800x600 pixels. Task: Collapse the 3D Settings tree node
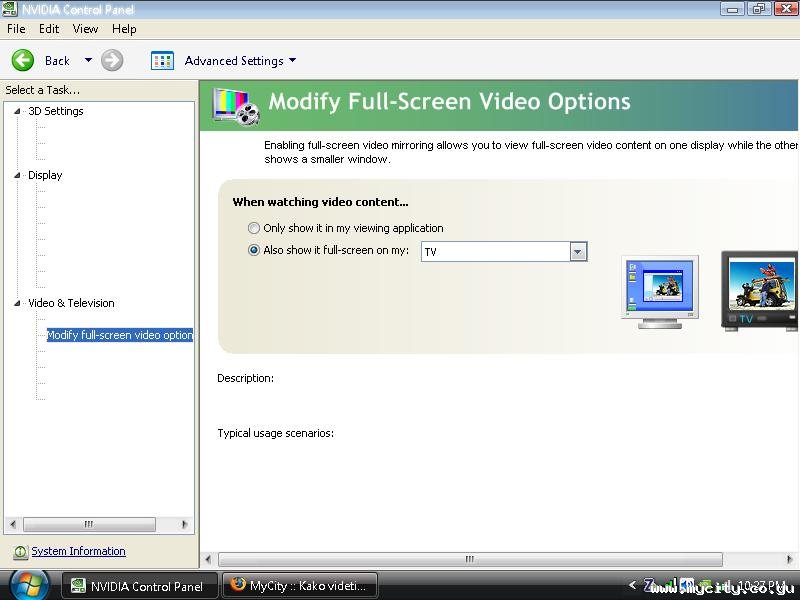coord(17,111)
